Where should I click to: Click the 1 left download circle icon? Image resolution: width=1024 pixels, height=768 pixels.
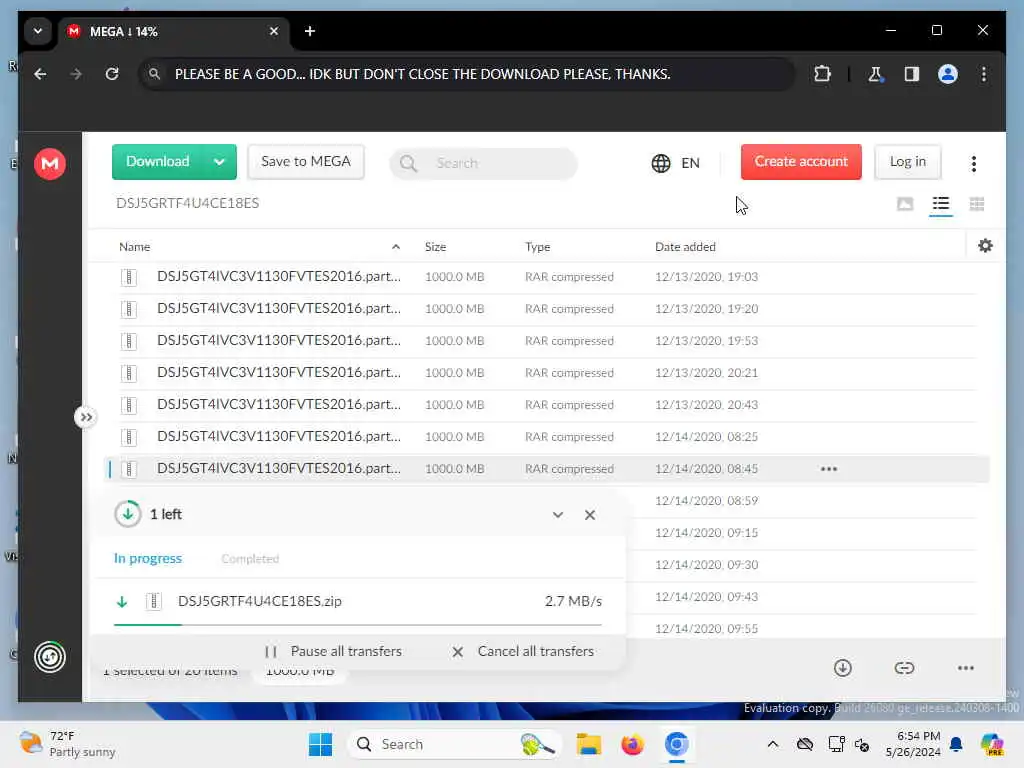(x=127, y=514)
